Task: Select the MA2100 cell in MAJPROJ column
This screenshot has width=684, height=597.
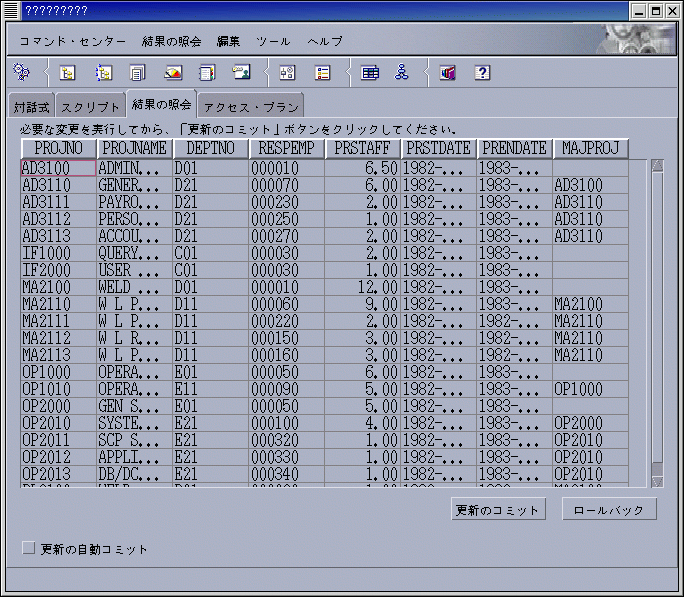Action: pyautogui.click(x=590, y=304)
